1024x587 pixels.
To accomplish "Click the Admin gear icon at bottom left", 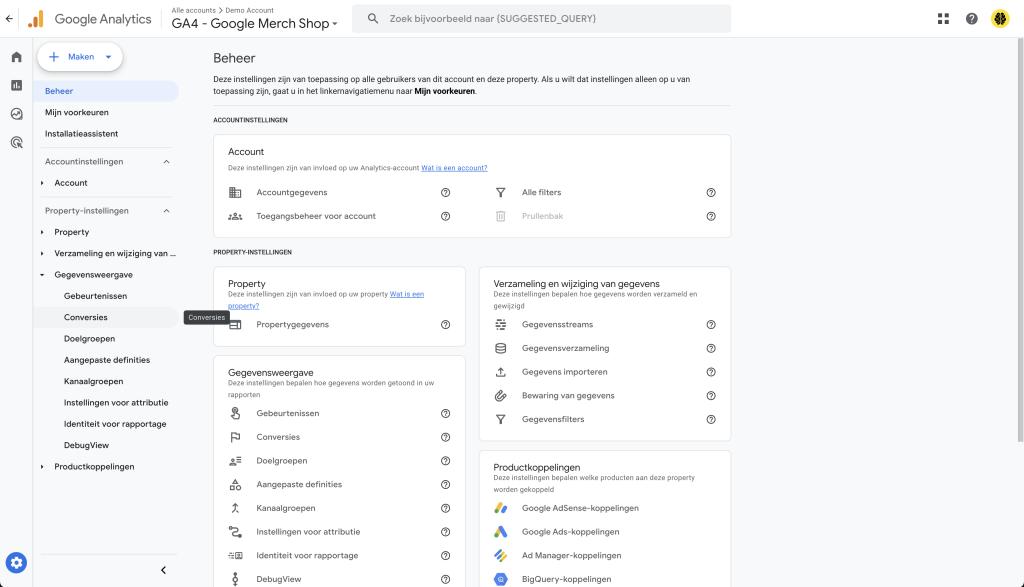I will point(16,563).
